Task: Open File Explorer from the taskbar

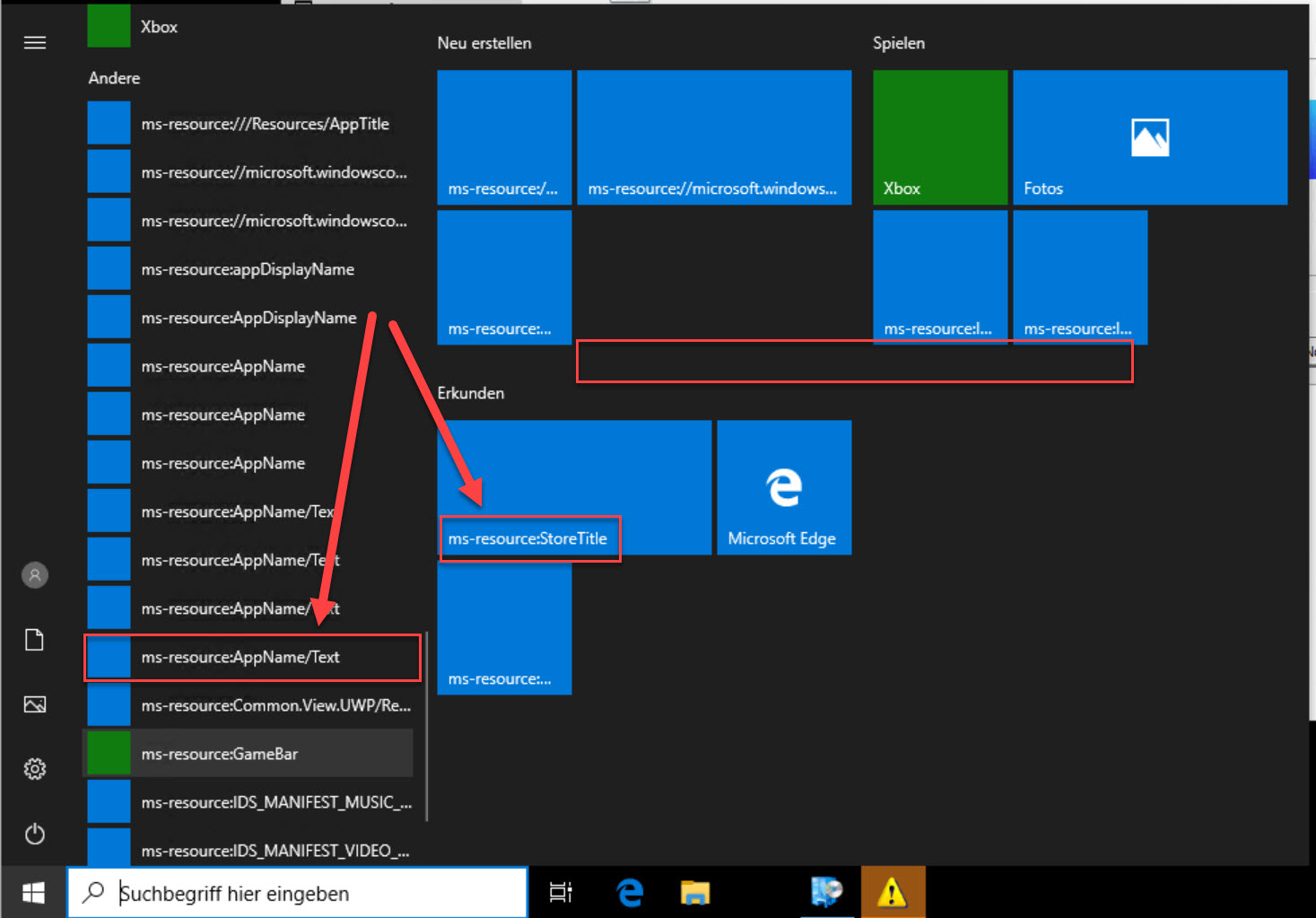Action: coord(695,893)
